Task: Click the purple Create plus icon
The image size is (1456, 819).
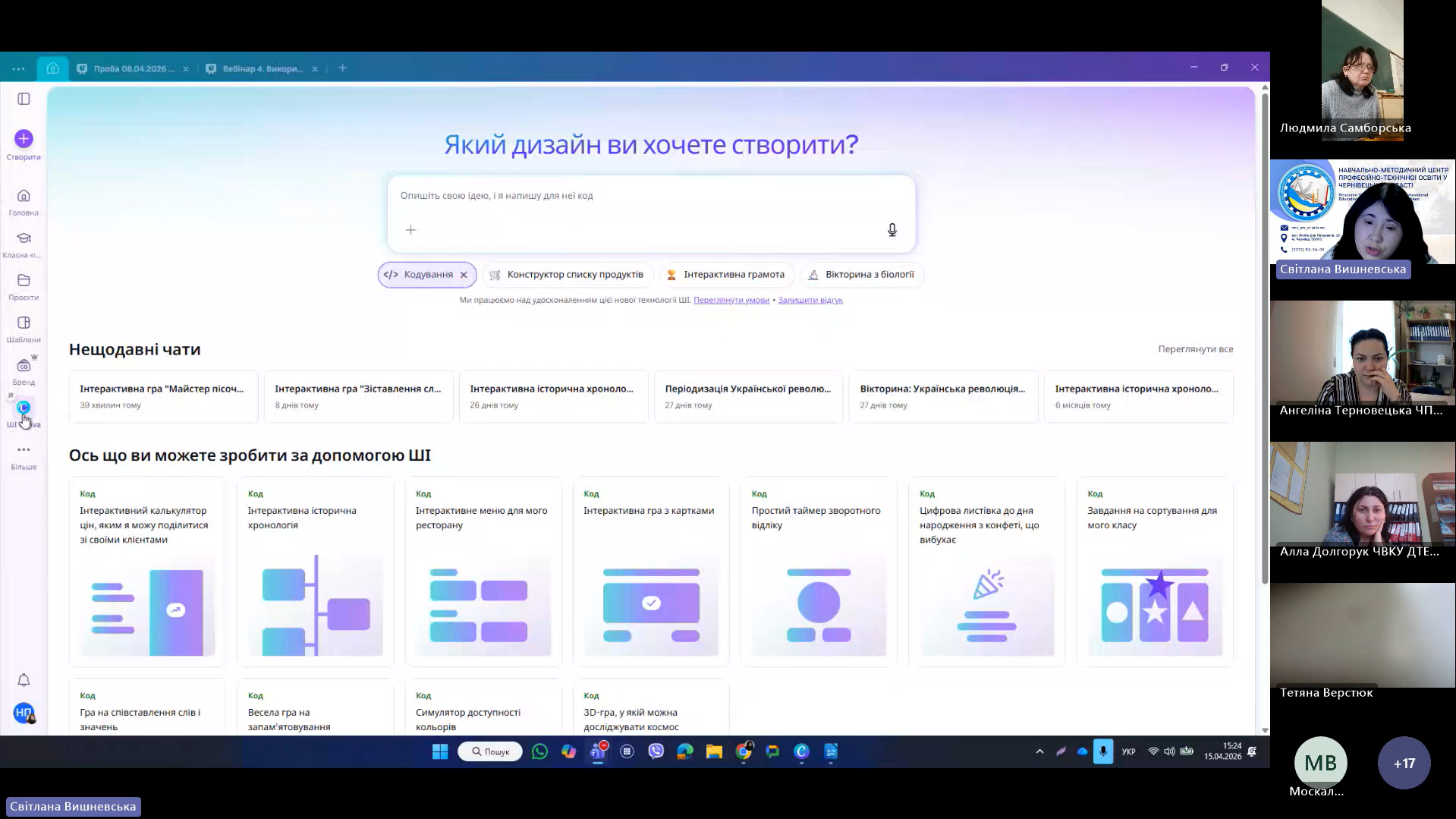Action: click(x=24, y=139)
